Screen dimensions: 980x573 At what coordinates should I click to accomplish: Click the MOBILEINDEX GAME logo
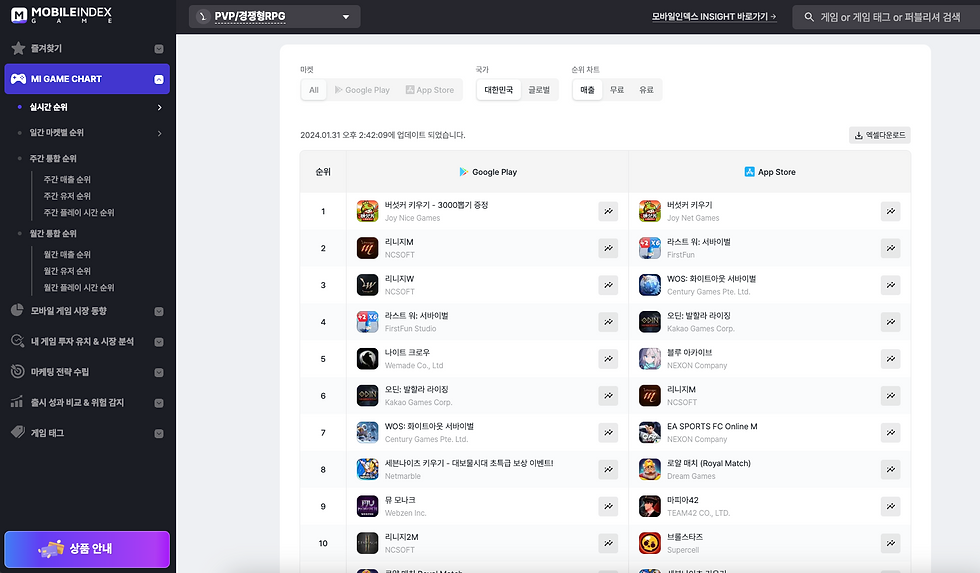pos(61,15)
